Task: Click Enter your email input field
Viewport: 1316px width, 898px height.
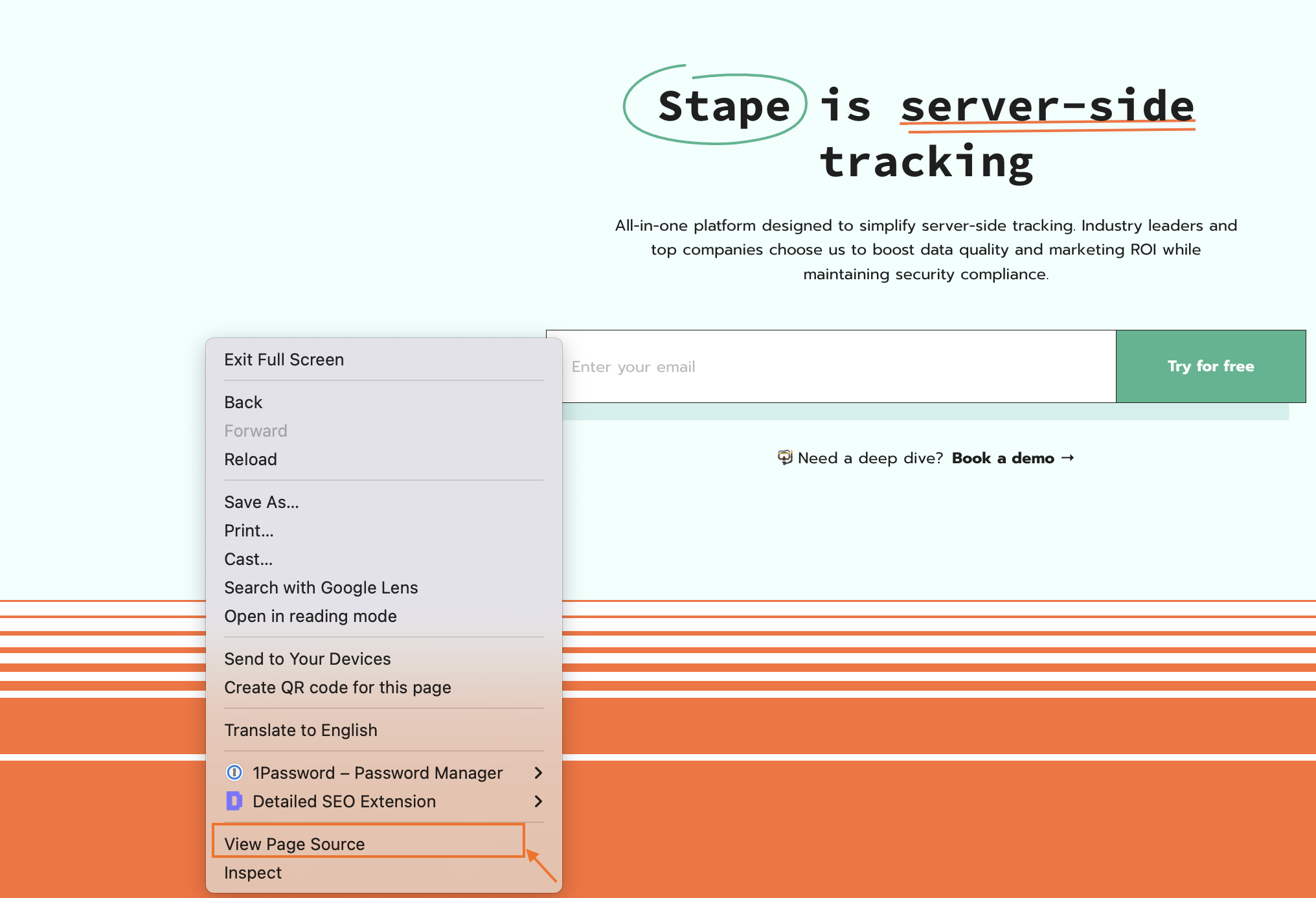Action: [830, 366]
